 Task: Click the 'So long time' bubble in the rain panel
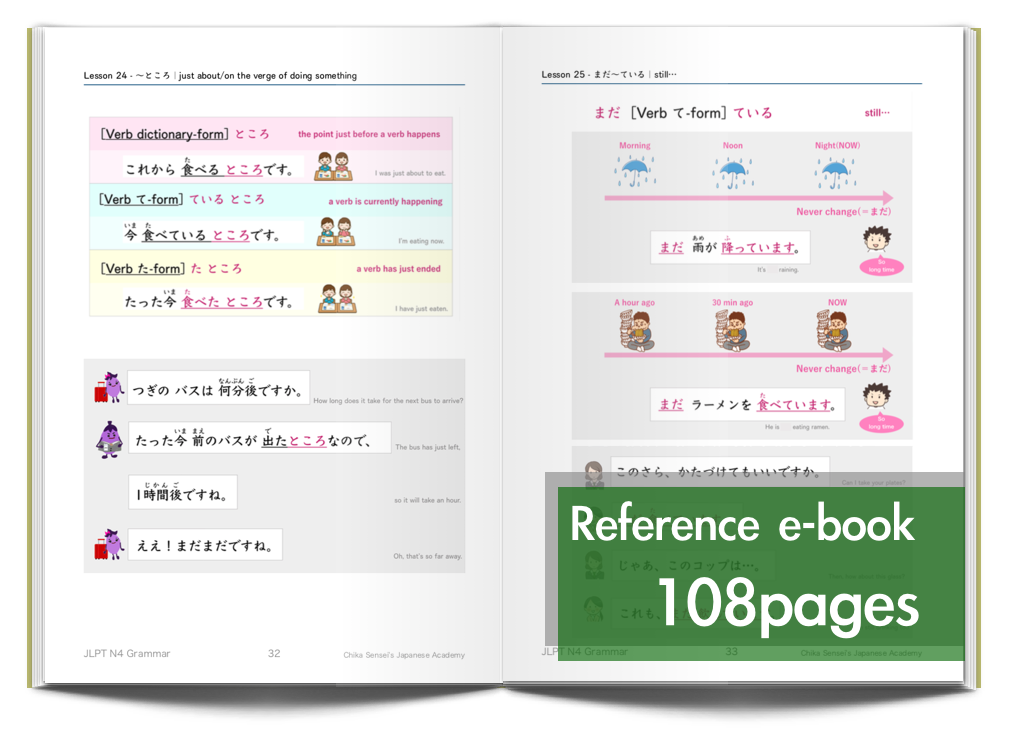tap(881, 266)
